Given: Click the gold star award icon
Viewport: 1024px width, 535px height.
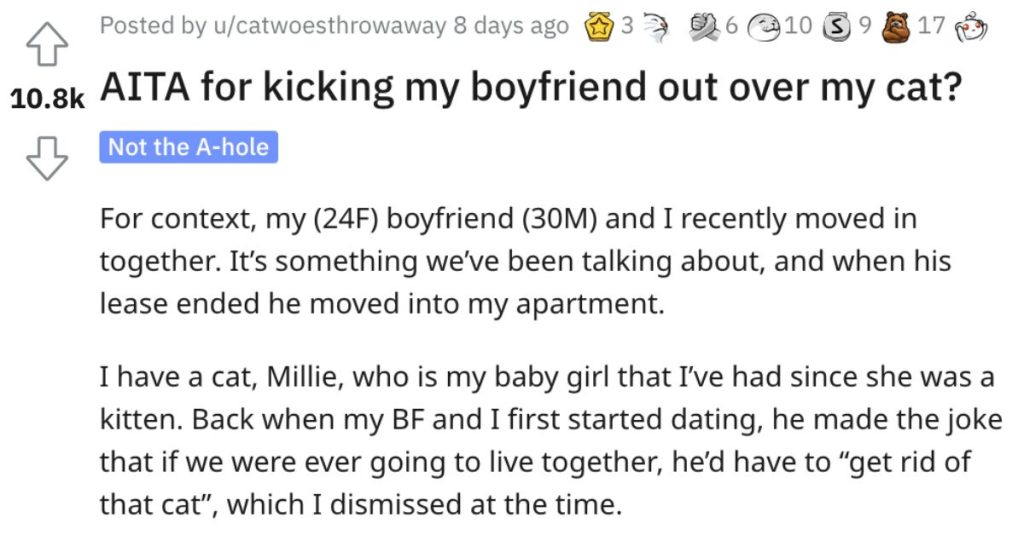Looking at the screenshot, I should coord(598,27).
